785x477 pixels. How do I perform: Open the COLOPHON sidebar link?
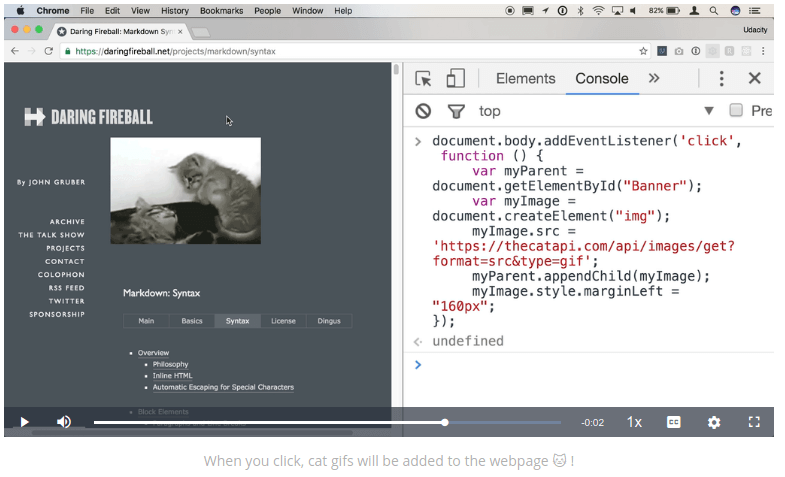click(x=61, y=275)
